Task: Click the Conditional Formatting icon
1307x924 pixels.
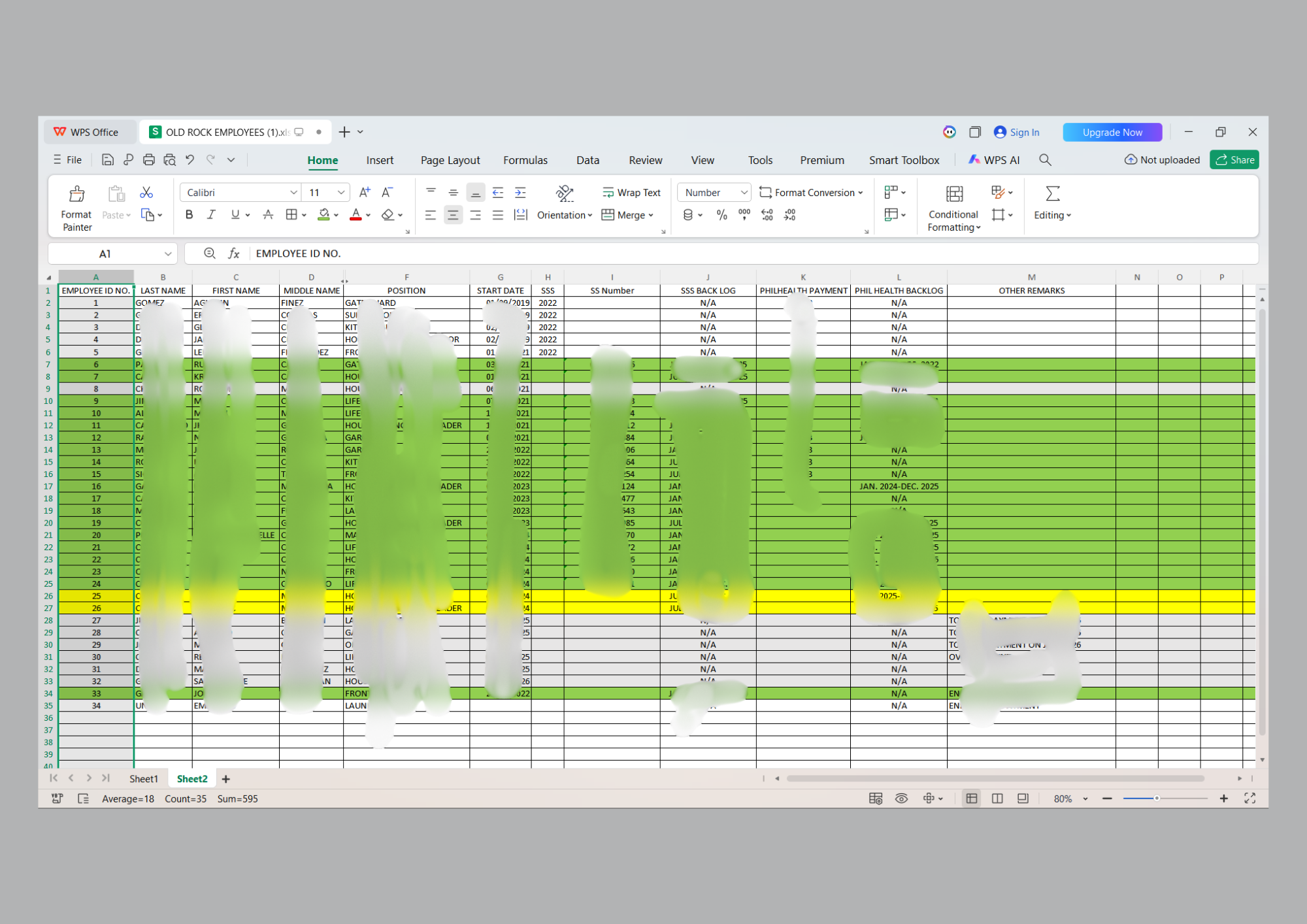Action: 953,194
